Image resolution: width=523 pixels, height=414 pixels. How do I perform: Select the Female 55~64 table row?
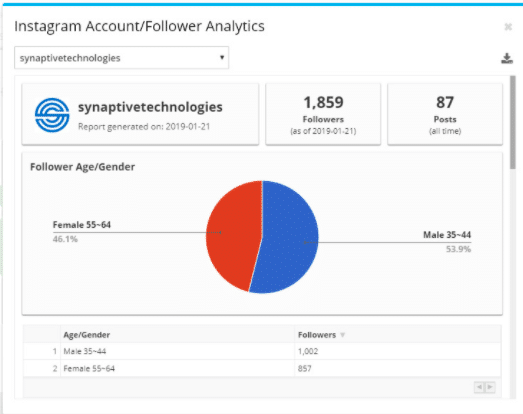262,368
